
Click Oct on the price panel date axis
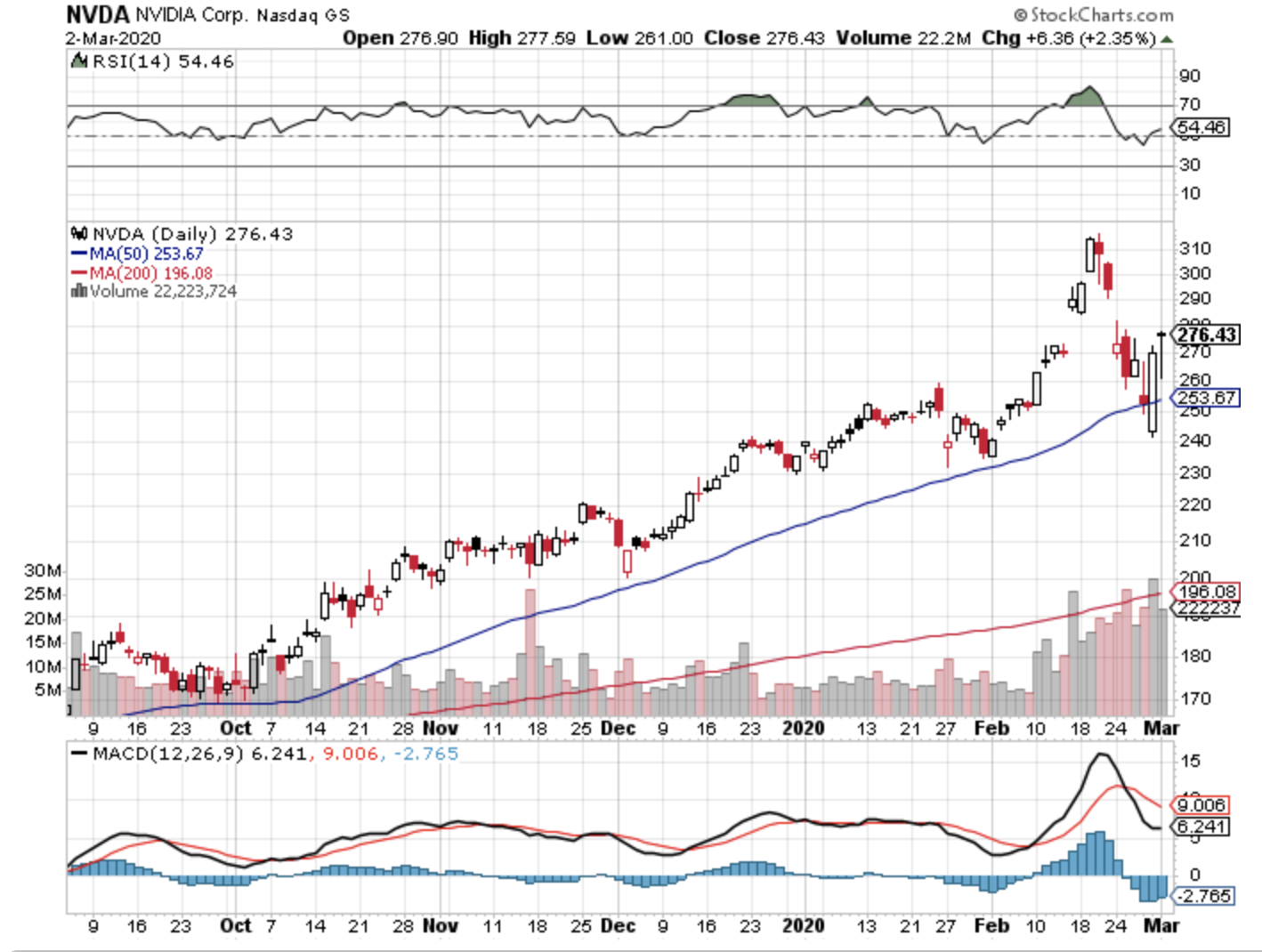click(x=236, y=728)
